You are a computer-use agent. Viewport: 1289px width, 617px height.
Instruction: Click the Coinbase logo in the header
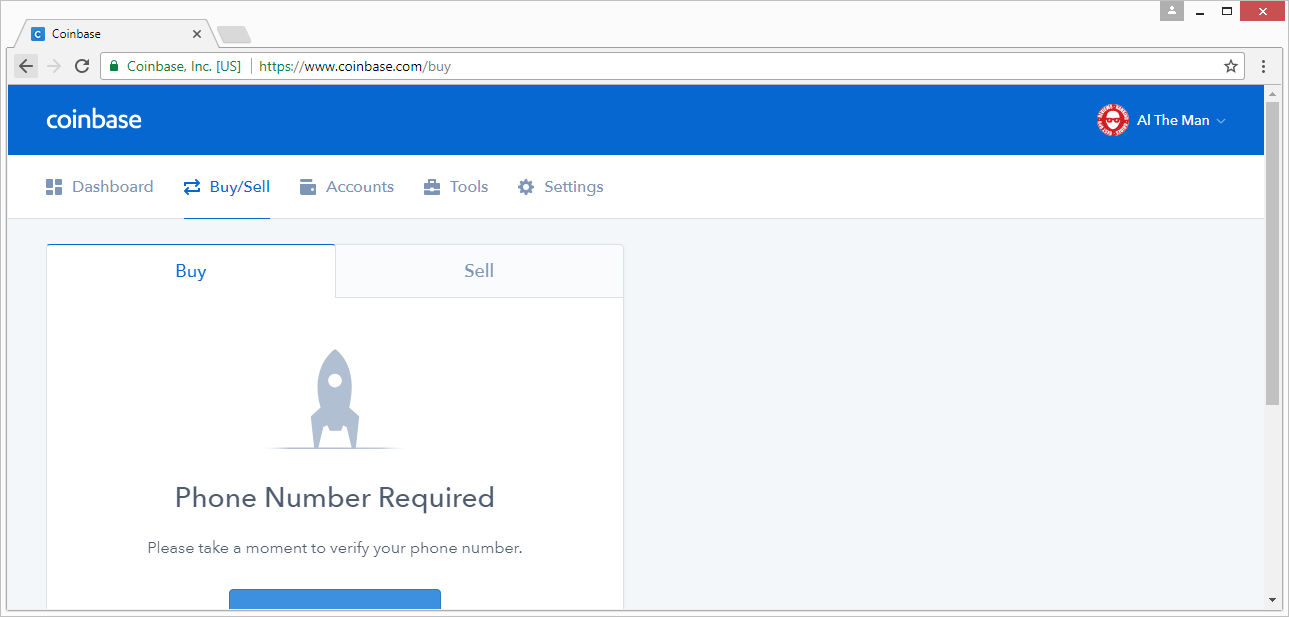point(94,120)
